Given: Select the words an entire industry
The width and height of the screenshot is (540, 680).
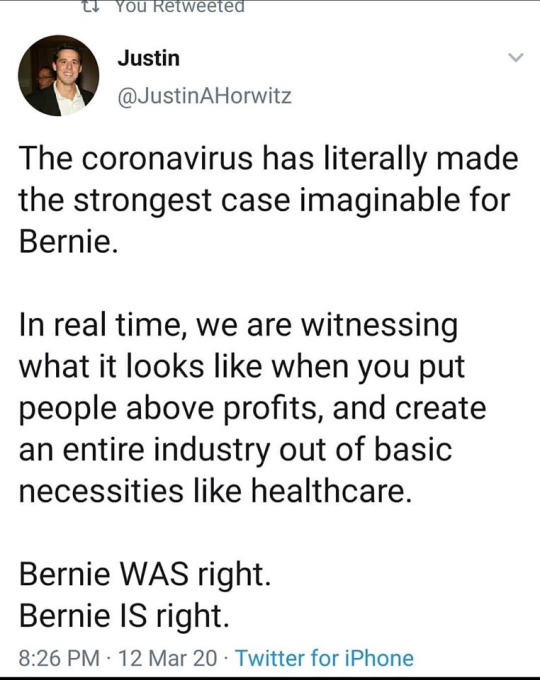Looking at the screenshot, I should pyautogui.click(x=145, y=450).
